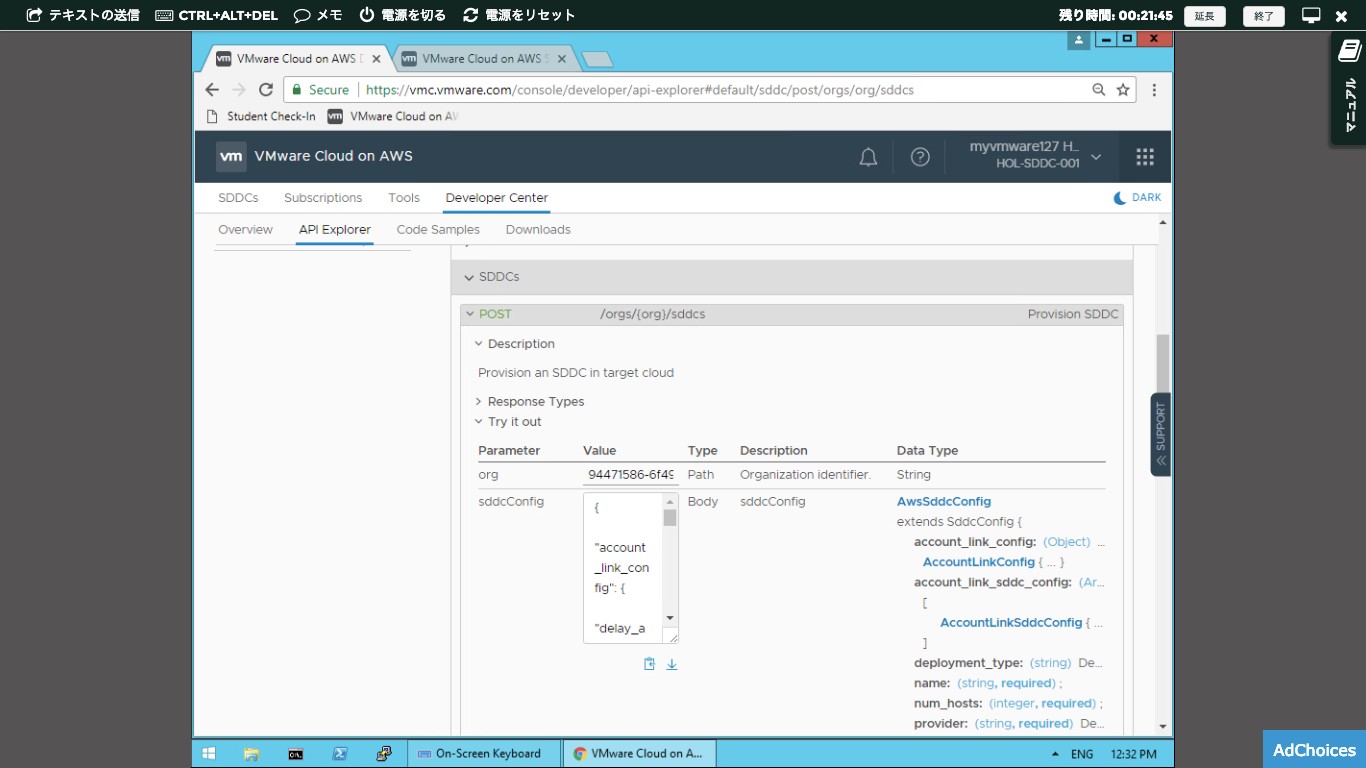Click the PuTTY icon in the taskbar
Viewport: 1366px width, 768px height.
click(384, 754)
